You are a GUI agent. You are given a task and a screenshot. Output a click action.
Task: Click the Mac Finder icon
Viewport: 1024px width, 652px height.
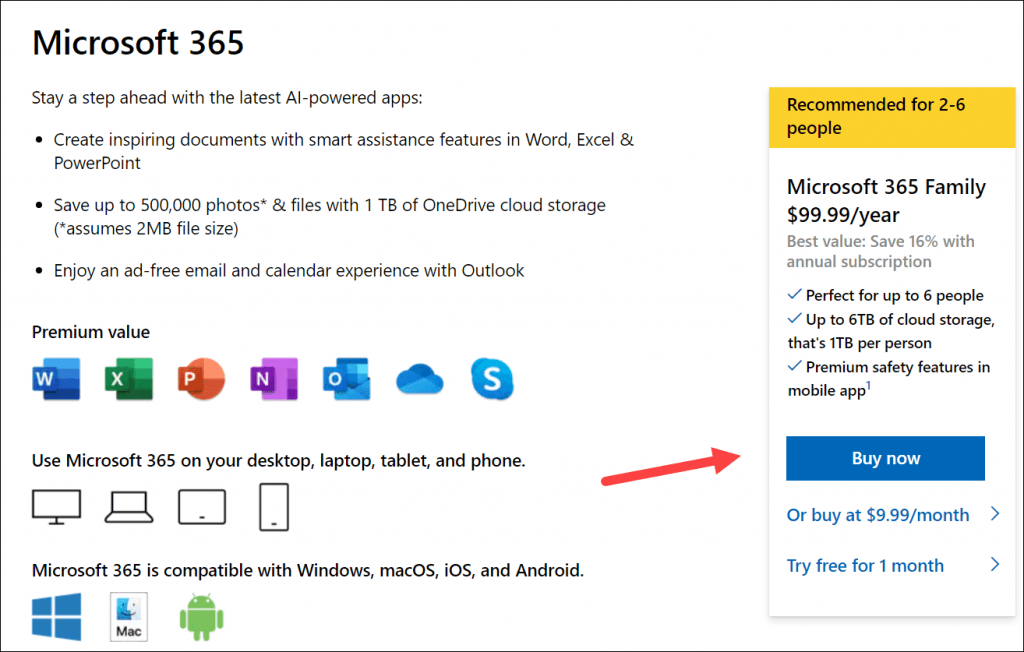(129, 617)
